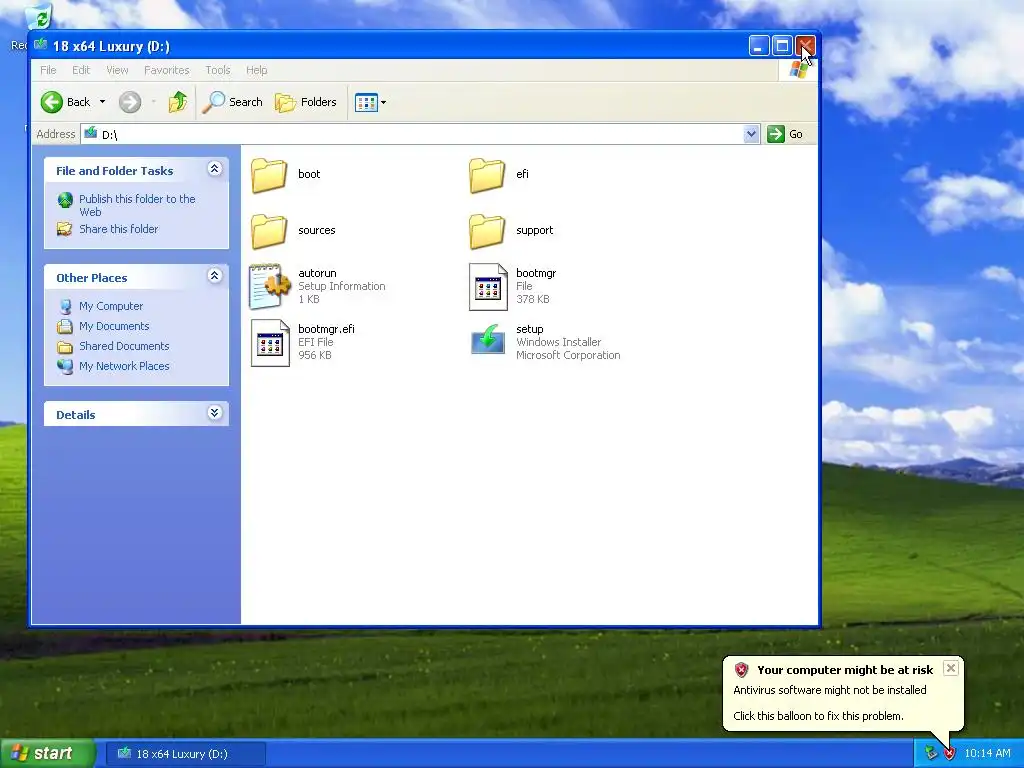Screen dimensions: 1024x768
Task: Click the drive icon in Address bar
Action: pos(91,133)
